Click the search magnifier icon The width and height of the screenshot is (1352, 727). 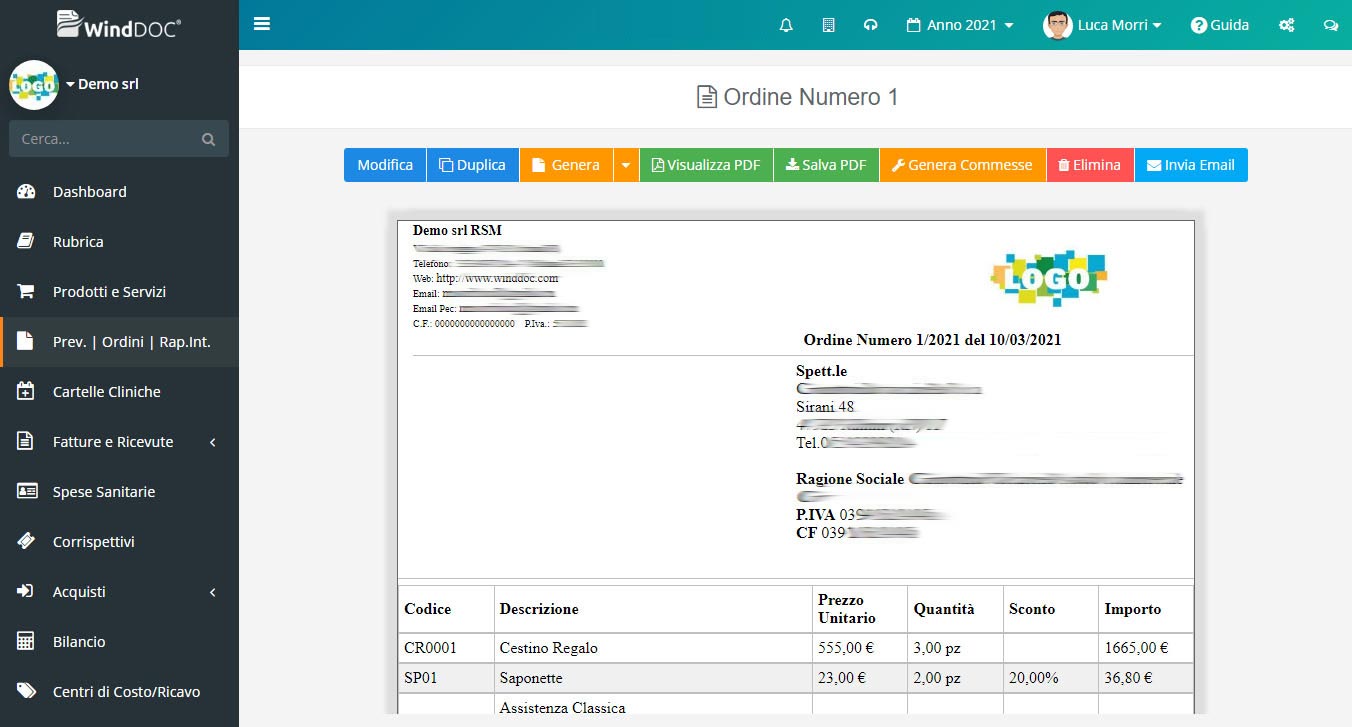(x=208, y=139)
